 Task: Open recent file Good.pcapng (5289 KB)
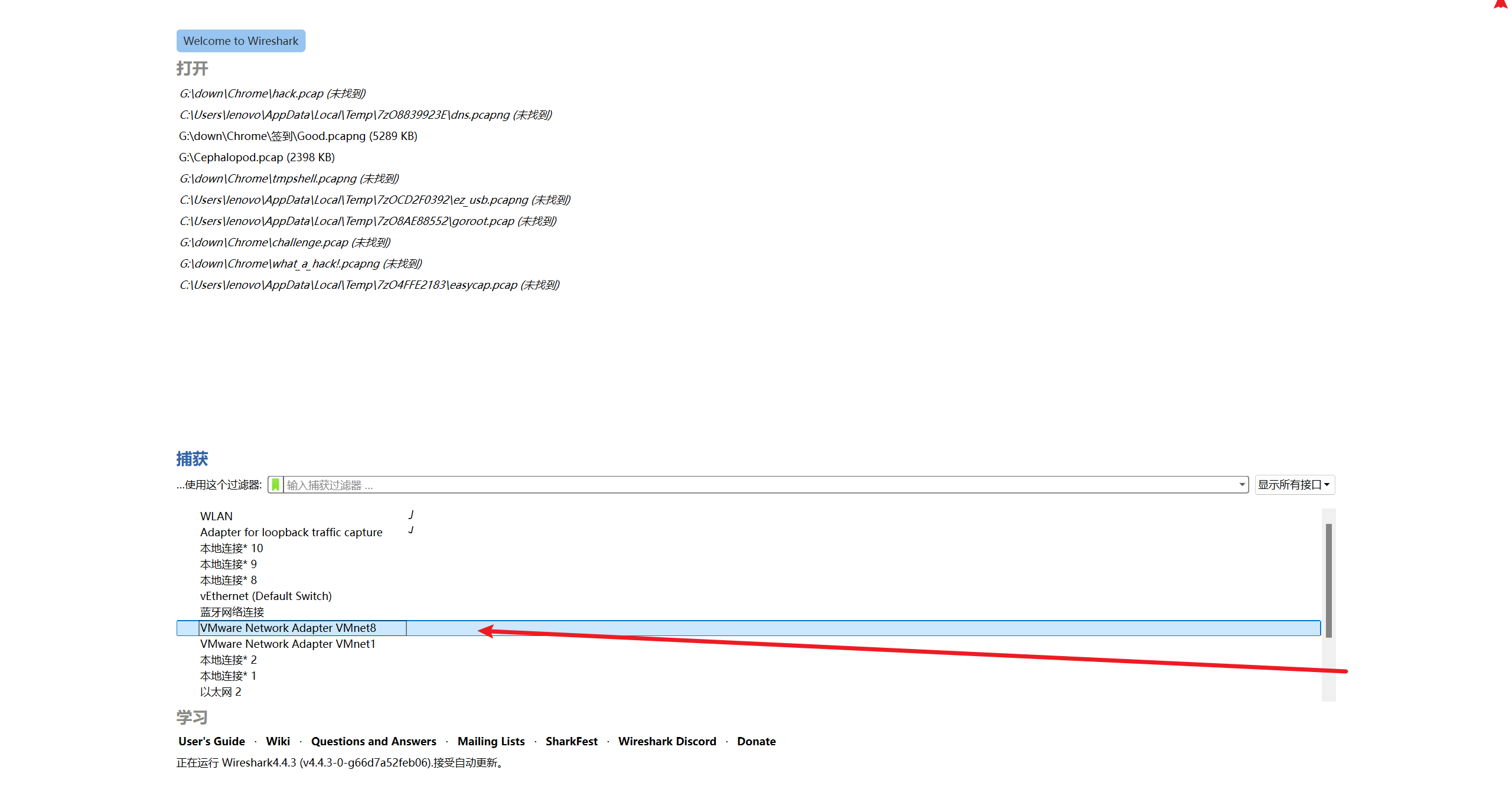pos(298,136)
